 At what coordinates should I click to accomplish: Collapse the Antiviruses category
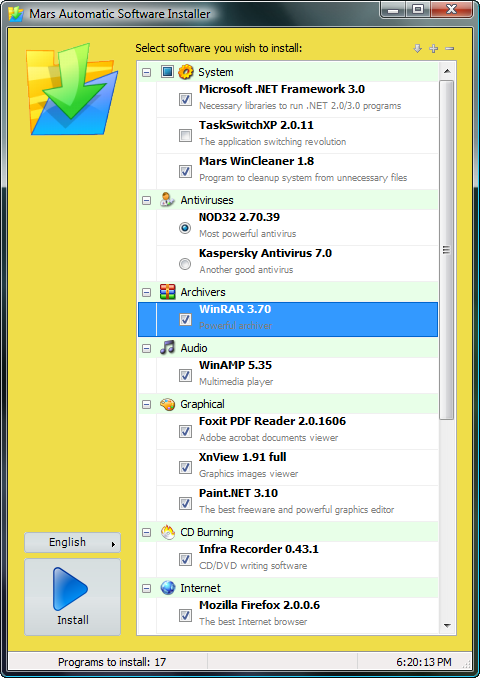point(147,201)
